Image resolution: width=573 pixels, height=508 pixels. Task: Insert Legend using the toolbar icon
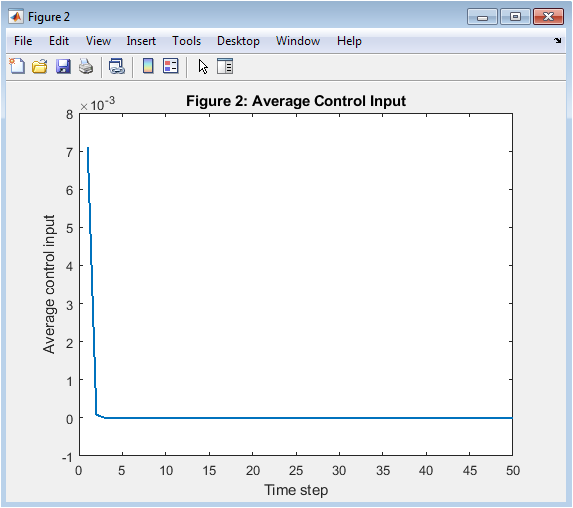171,66
